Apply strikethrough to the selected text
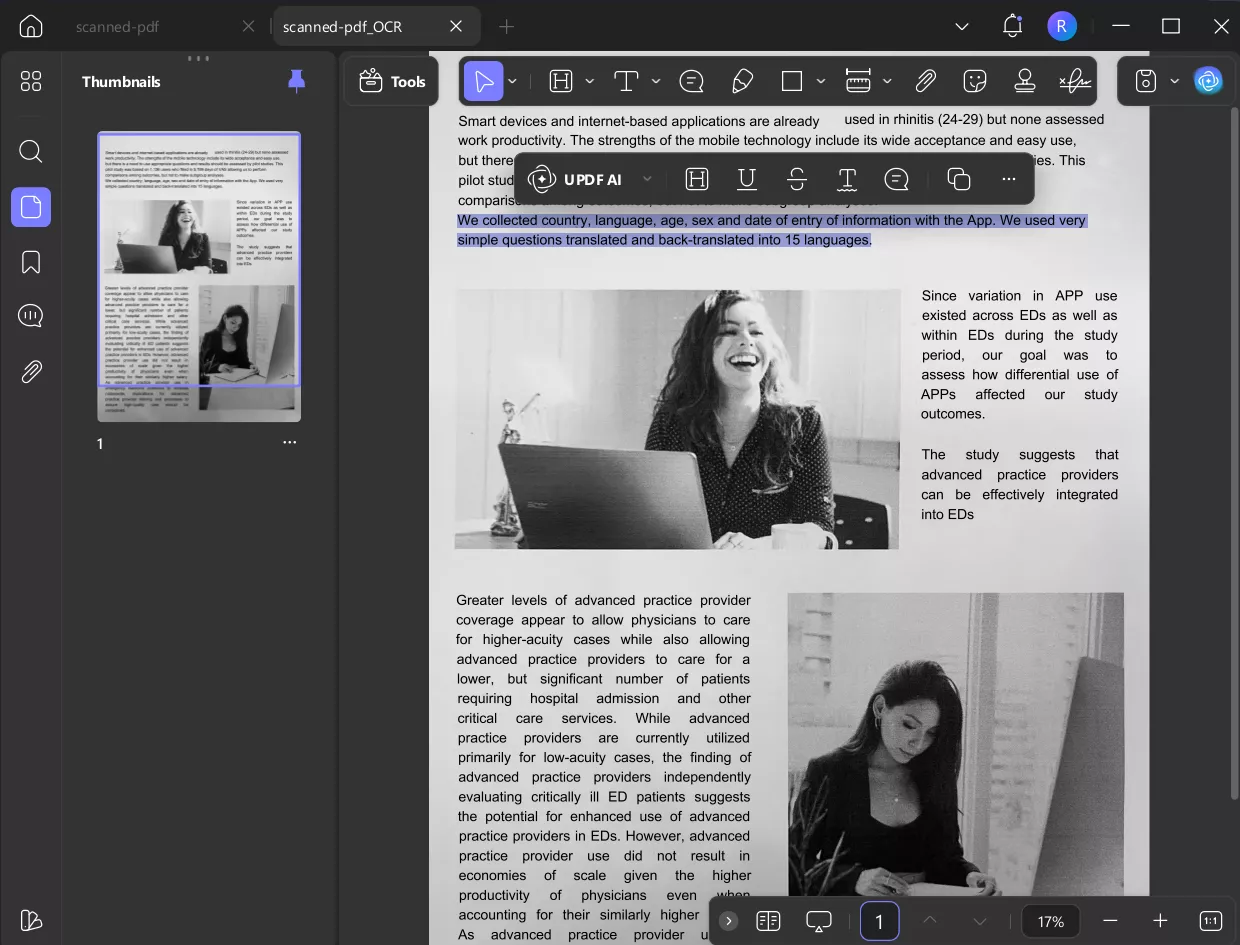The width and height of the screenshot is (1240, 945). (797, 179)
